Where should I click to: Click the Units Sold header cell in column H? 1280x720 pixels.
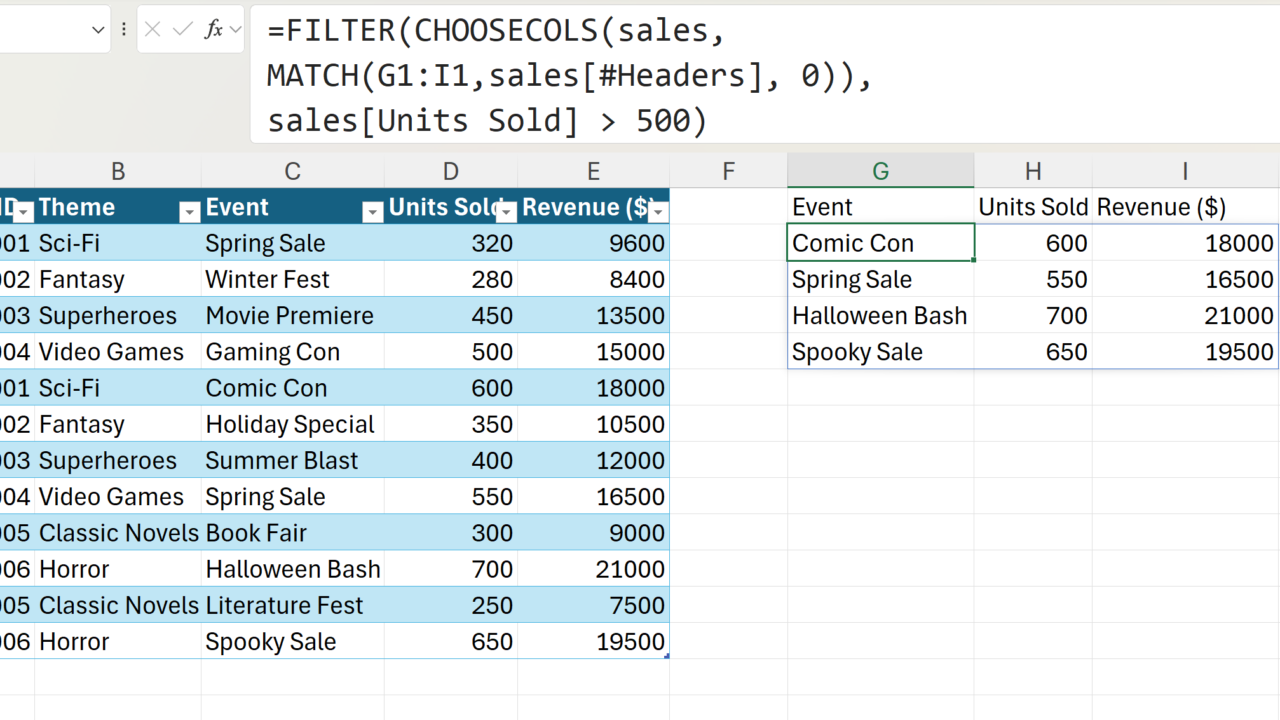[1033, 207]
